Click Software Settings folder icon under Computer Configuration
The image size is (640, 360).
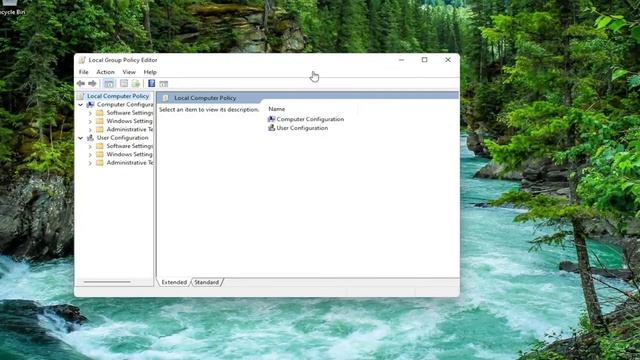pos(100,113)
